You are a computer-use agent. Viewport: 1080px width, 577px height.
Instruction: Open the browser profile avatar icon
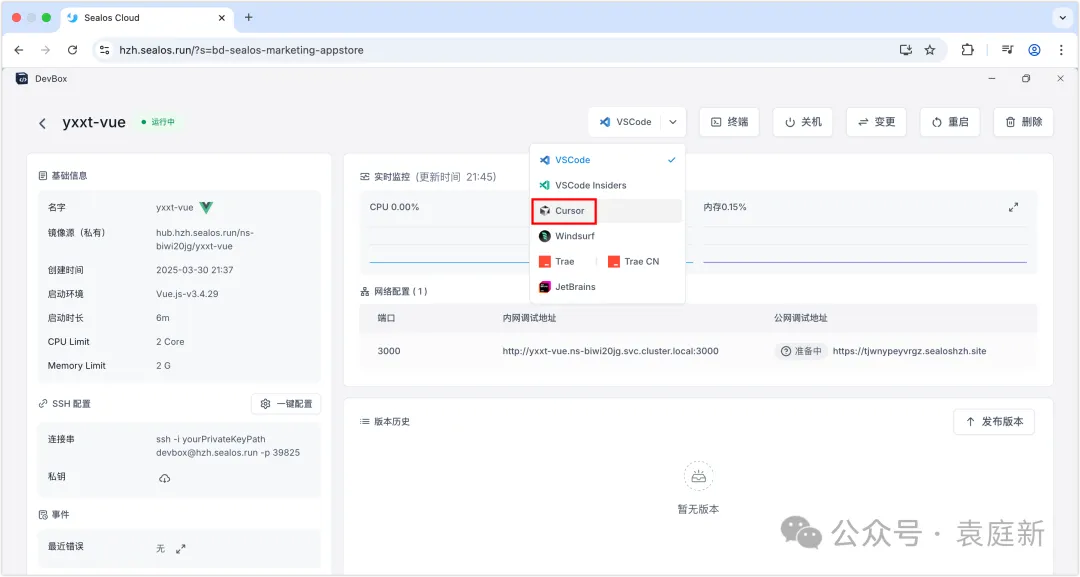tap(1034, 50)
